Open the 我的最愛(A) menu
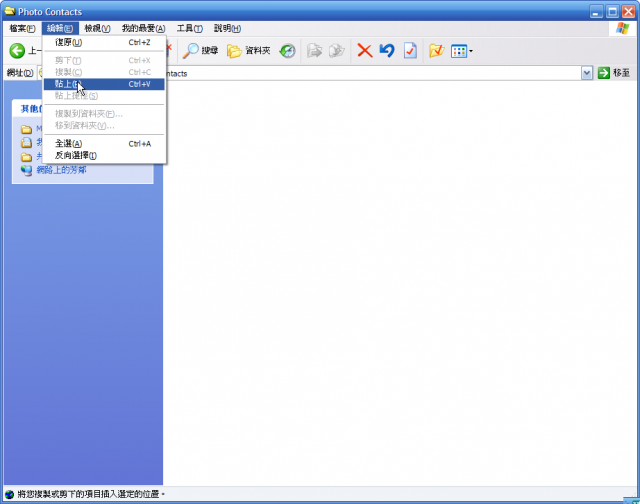 pyautogui.click(x=143, y=28)
